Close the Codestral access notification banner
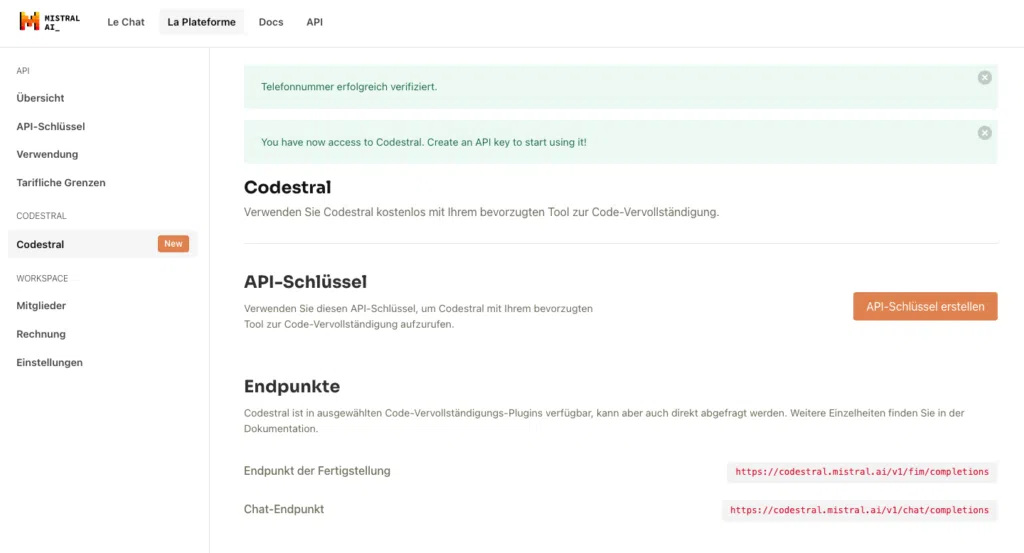This screenshot has width=1024, height=553. [984, 133]
